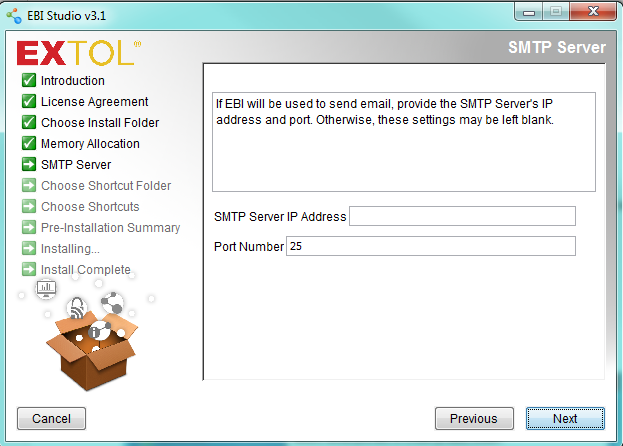This screenshot has width=623, height=446.
Task: Click the License Agreement checkmark icon
Action: [29, 101]
